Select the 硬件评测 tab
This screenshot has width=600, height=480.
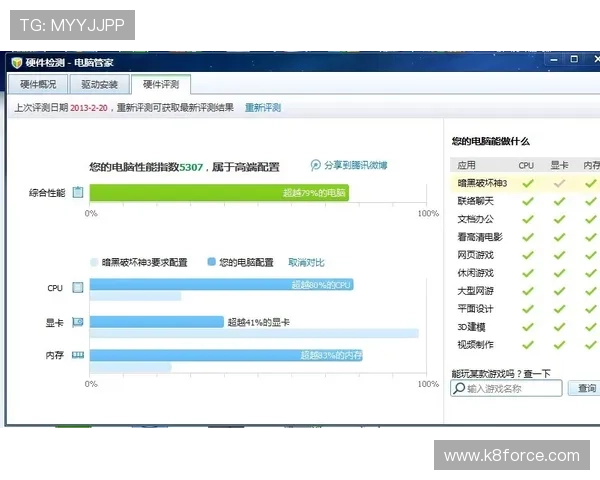click(x=161, y=84)
